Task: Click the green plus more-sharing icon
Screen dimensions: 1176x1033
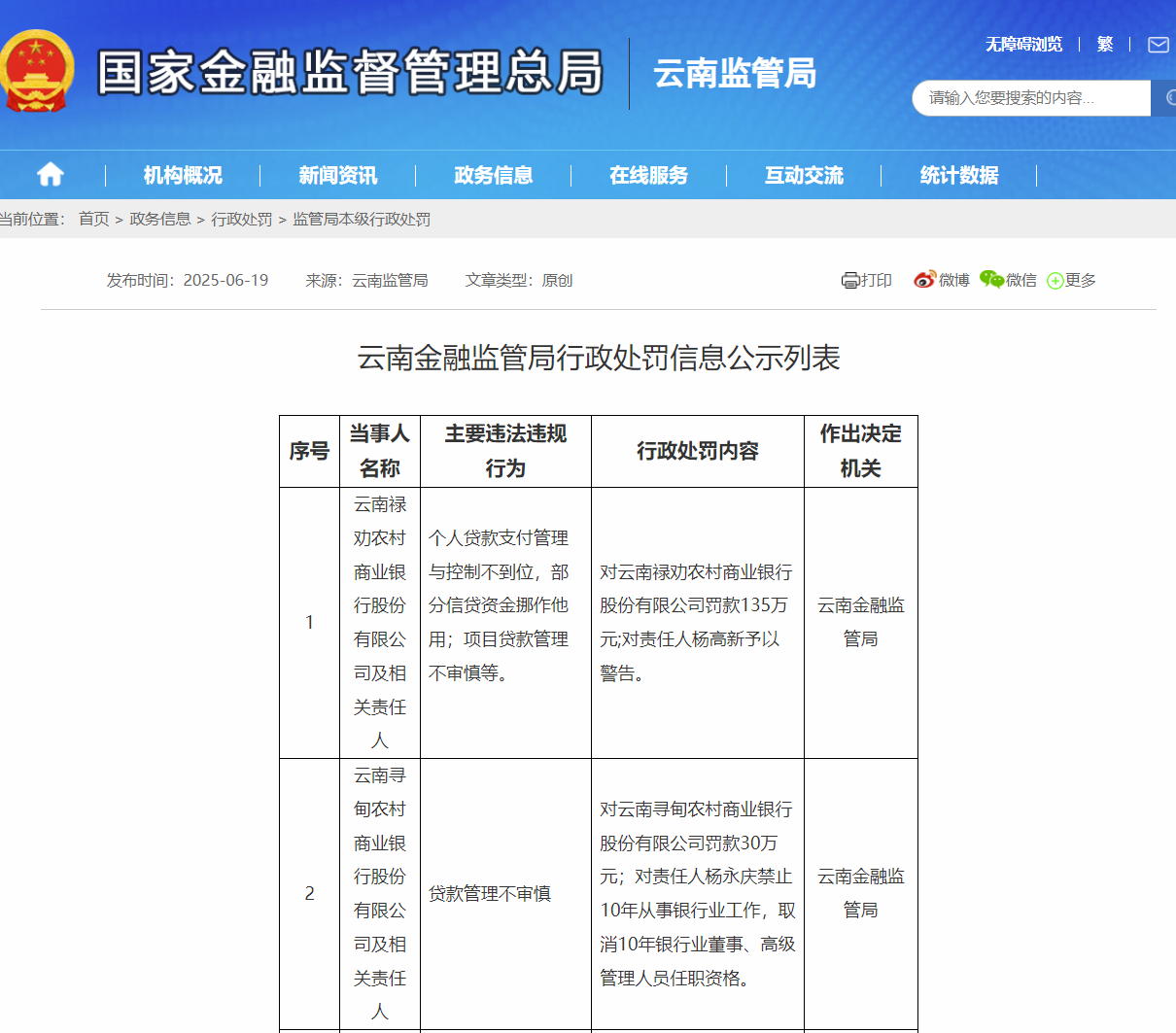Action: tap(1055, 281)
